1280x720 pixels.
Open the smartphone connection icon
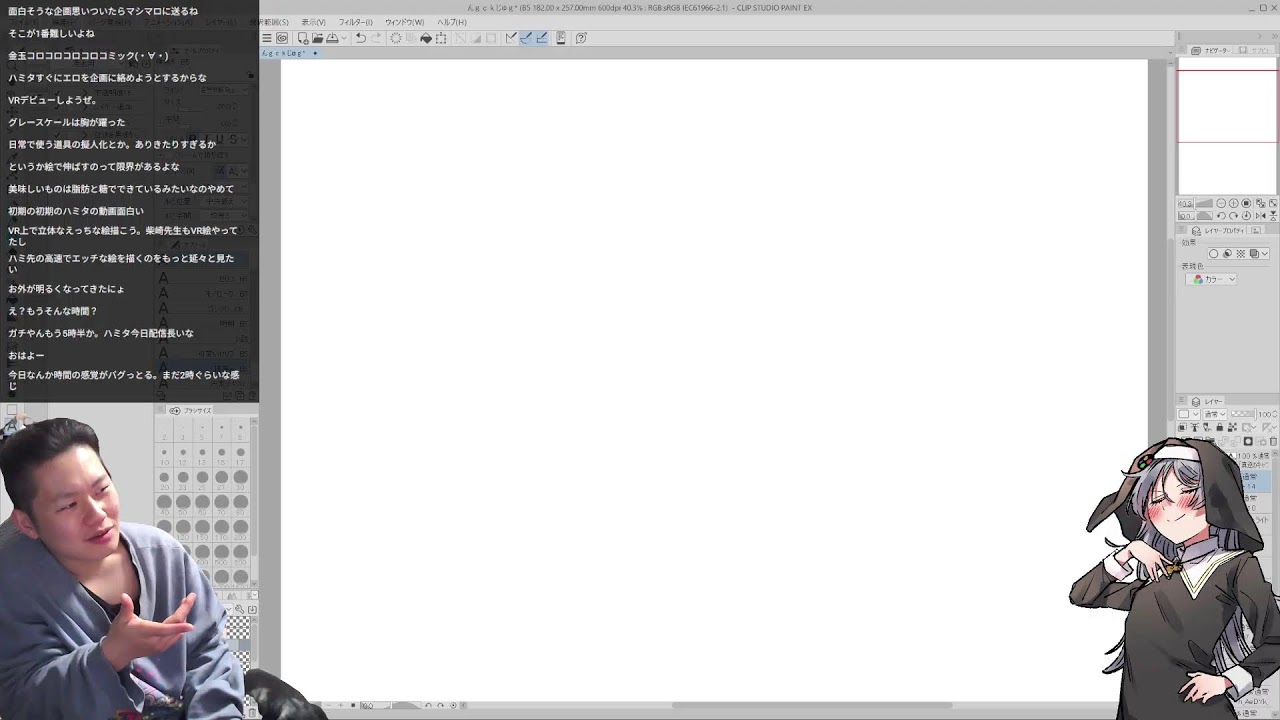[x=561, y=38]
